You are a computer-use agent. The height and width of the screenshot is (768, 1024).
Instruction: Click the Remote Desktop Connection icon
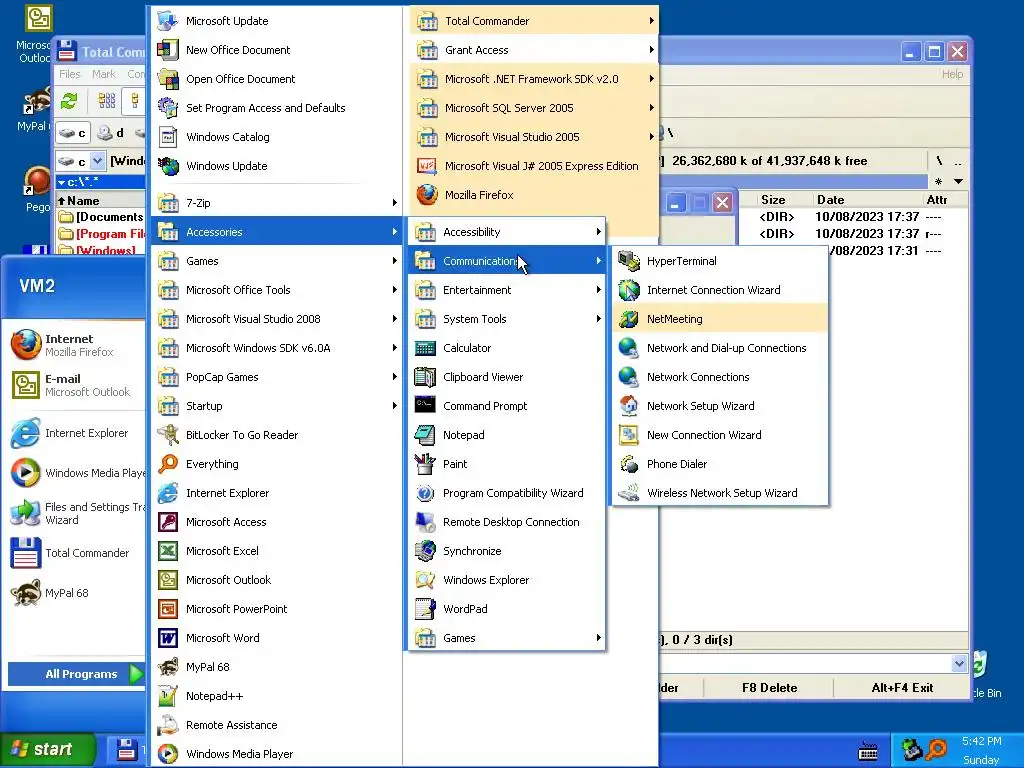pos(425,522)
